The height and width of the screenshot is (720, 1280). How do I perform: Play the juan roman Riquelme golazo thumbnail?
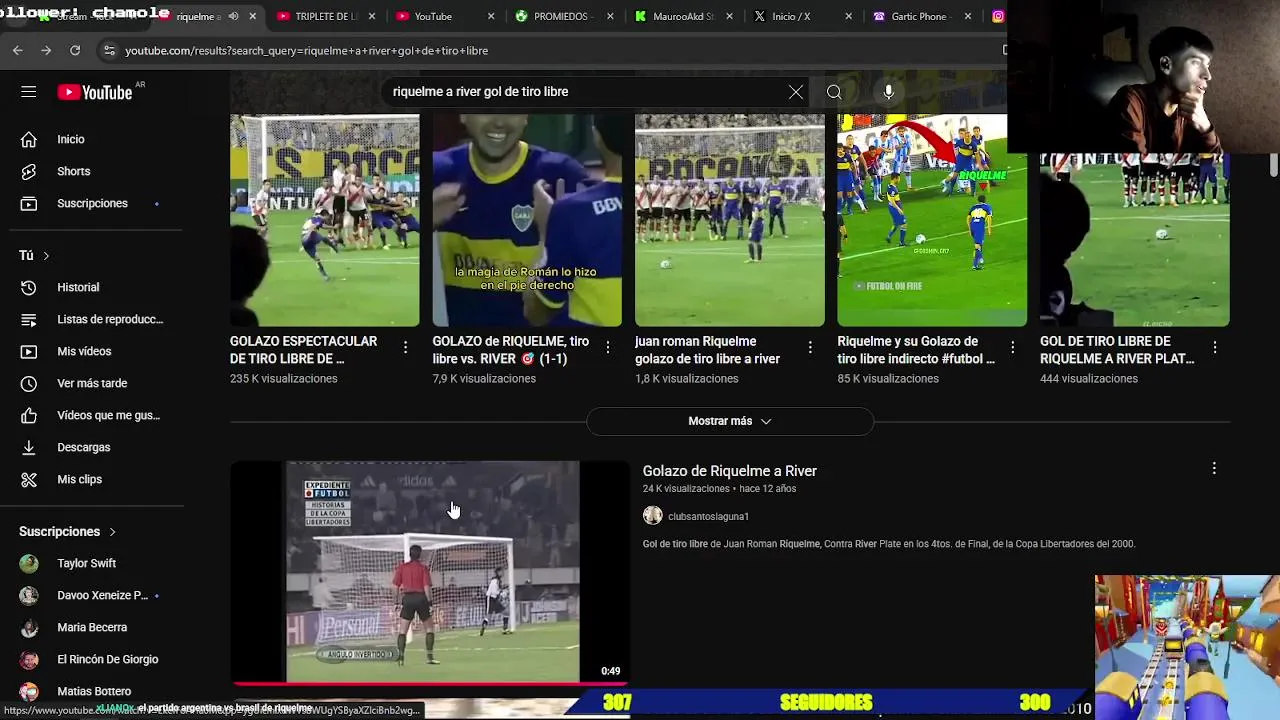pos(730,220)
